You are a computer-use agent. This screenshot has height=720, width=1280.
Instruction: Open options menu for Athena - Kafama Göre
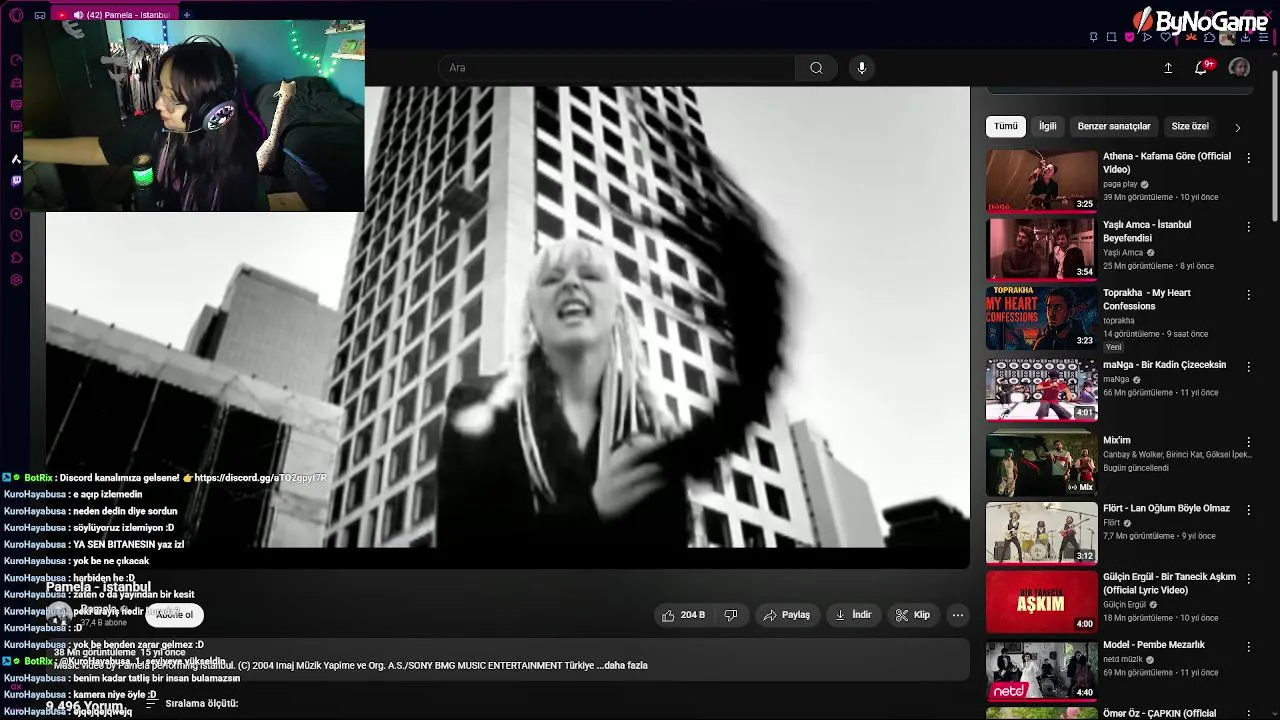click(x=1248, y=158)
